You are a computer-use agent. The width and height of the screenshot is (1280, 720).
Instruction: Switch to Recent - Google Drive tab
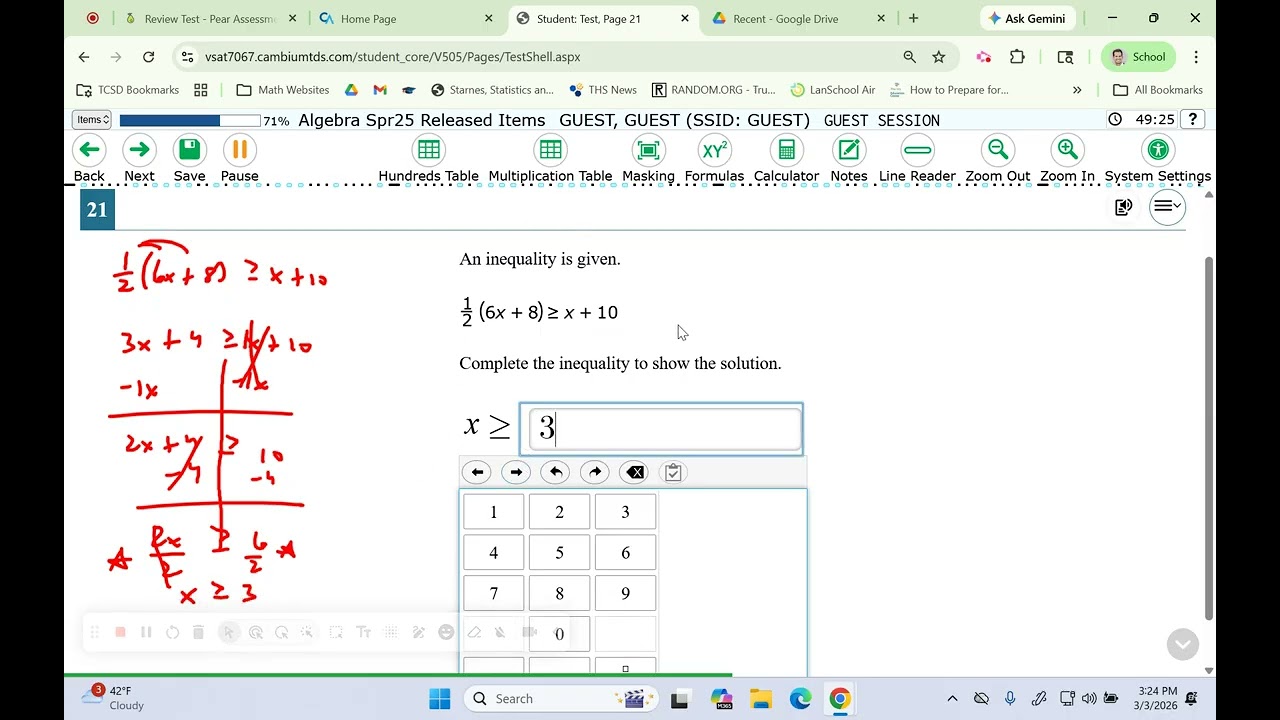click(x=800, y=18)
